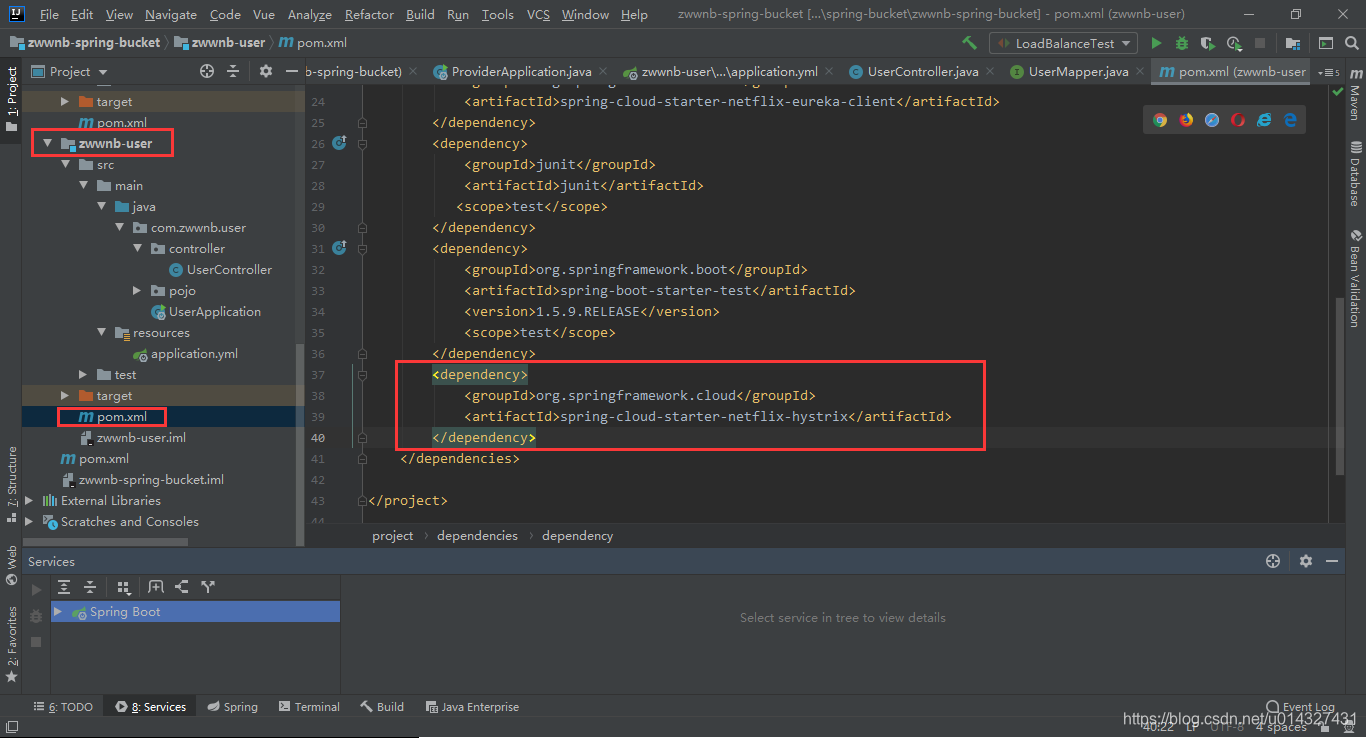Open the VCS menu
This screenshot has width=1366, height=738.
(x=538, y=14)
